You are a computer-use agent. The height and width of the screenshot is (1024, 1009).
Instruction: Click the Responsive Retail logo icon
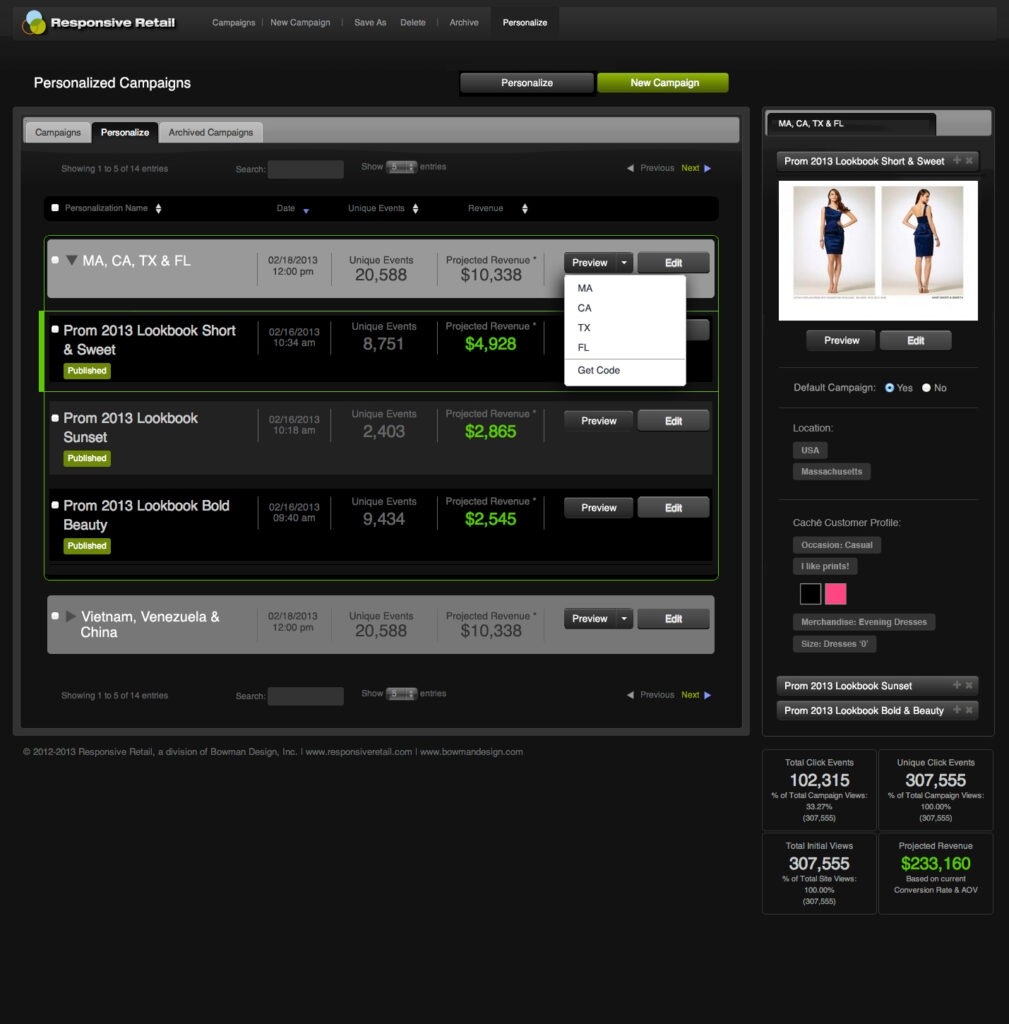34,22
